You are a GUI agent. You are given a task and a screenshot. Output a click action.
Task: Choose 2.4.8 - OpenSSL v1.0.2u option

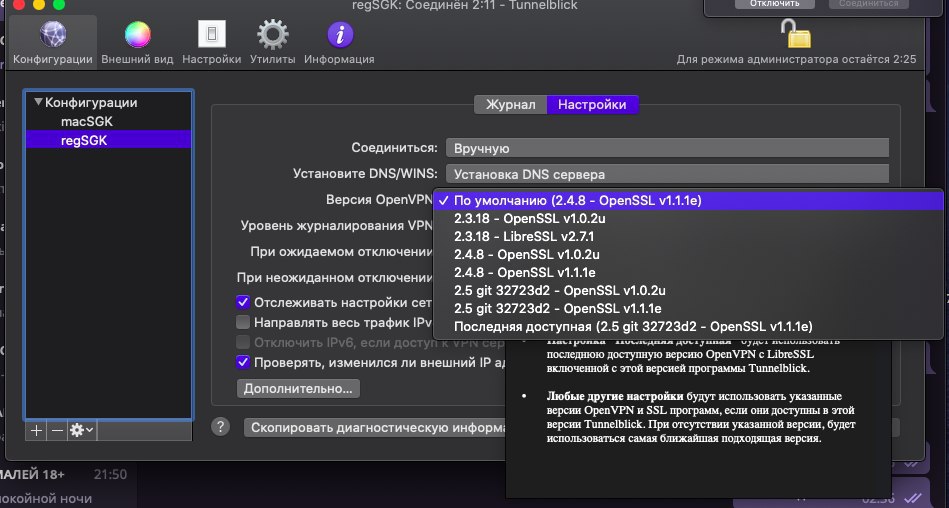(688, 254)
